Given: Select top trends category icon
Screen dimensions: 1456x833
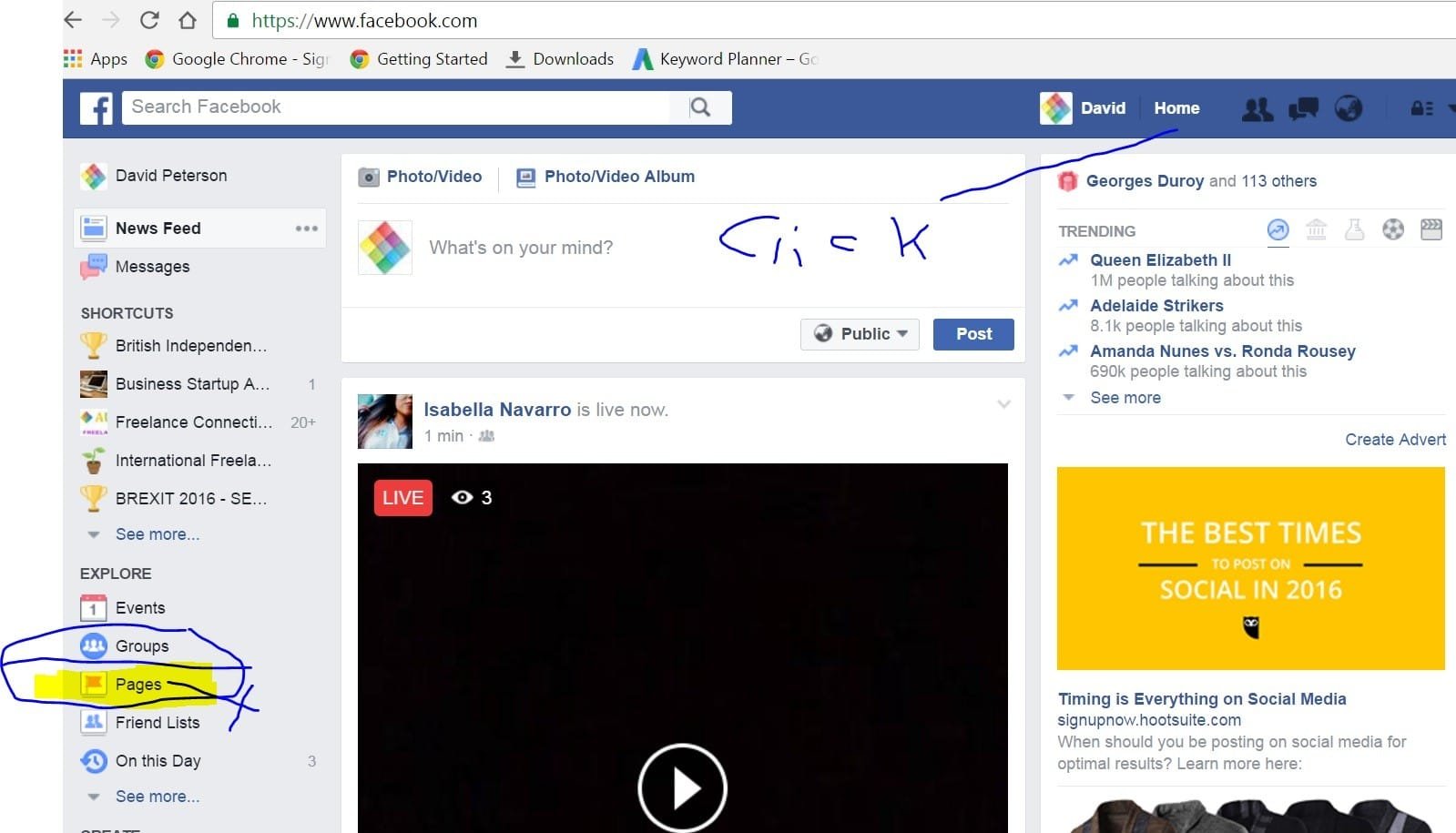Looking at the screenshot, I should 1278,229.
